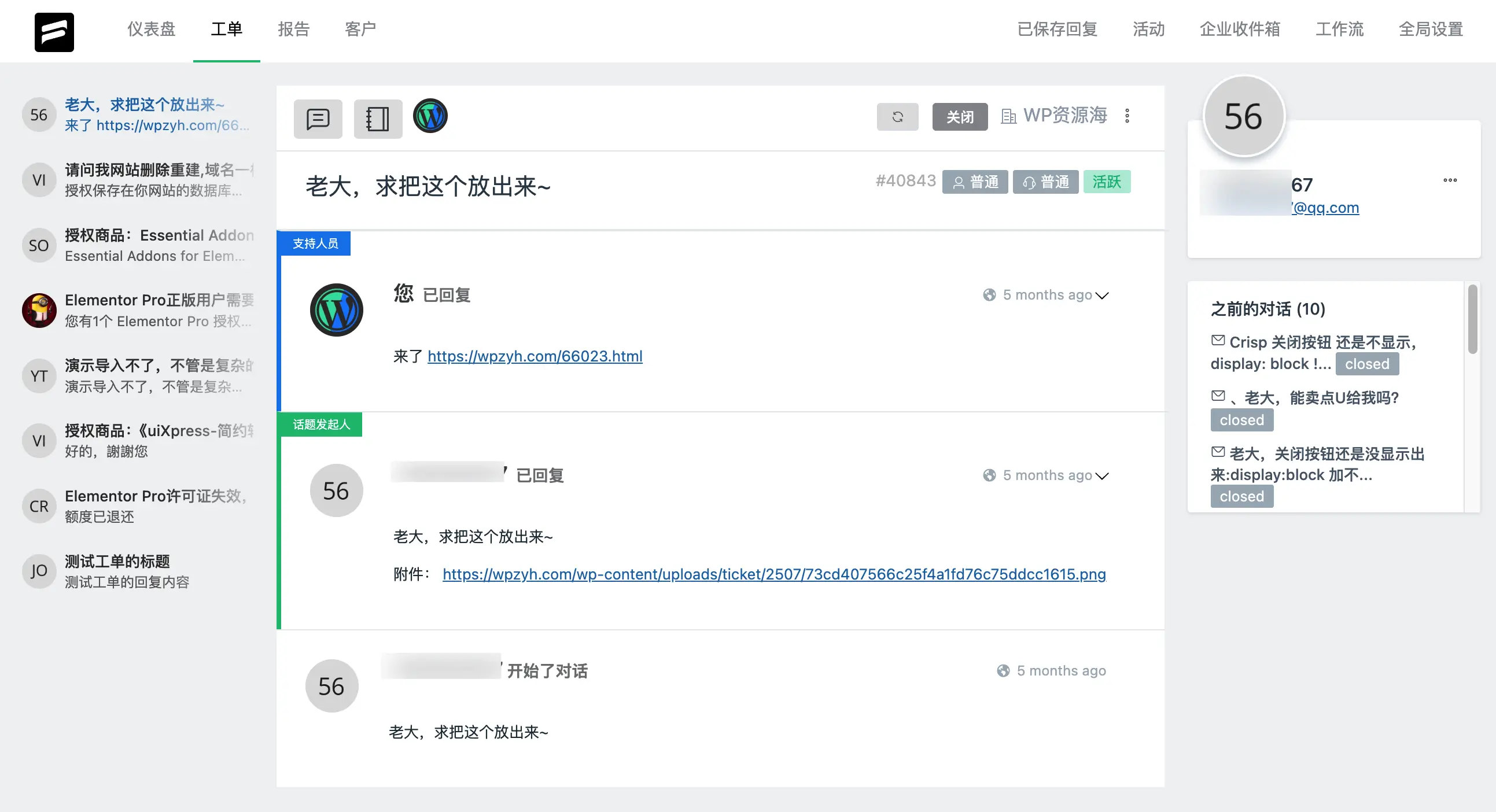Open 活动 in the top navigation
The image size is (1496, 812).
[1148, 29]
